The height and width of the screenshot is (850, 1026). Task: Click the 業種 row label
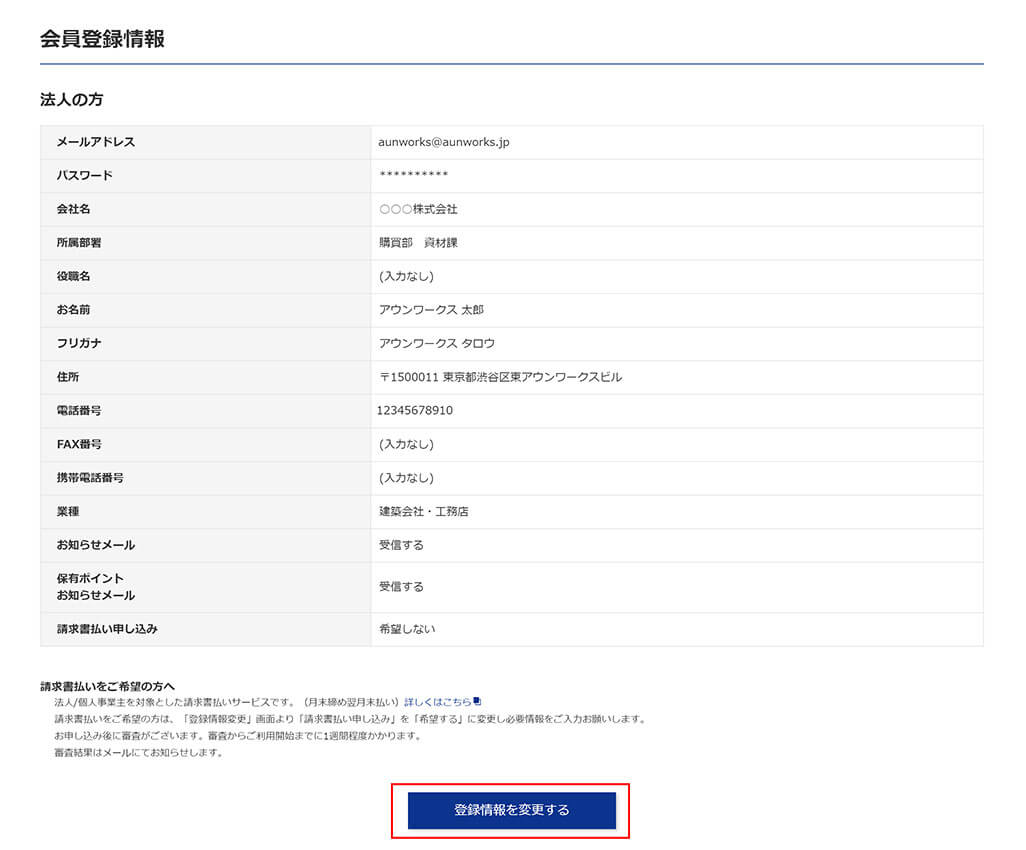pyautogui.click(x=67, y=511)
